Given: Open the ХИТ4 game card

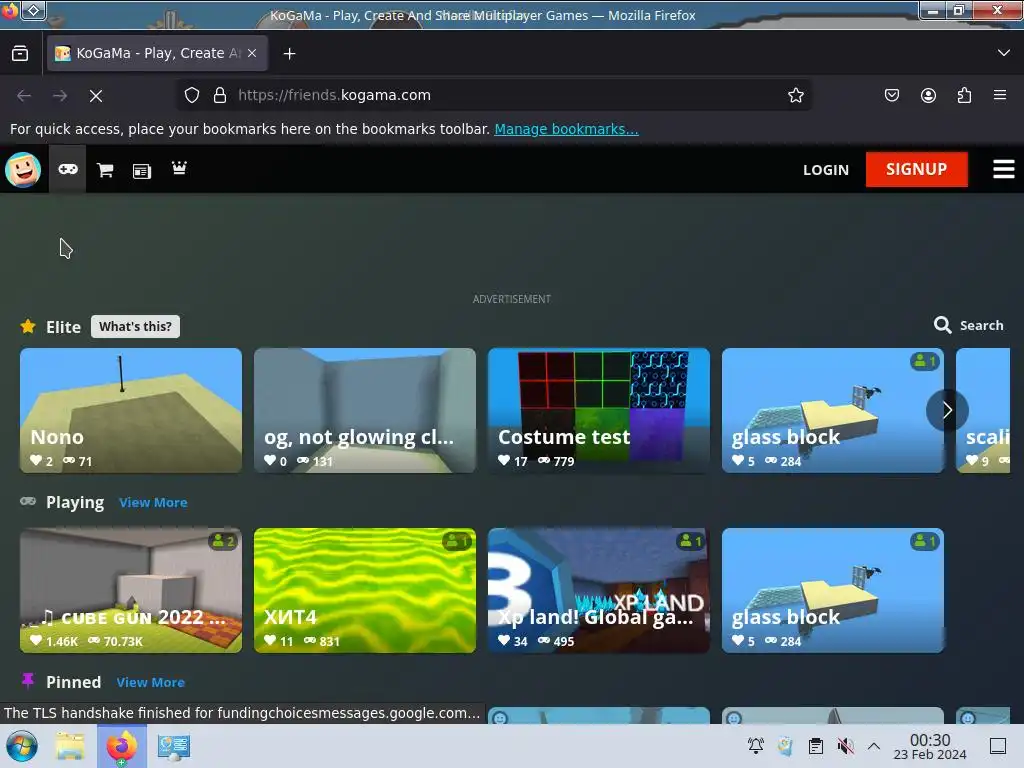Looking at the screenshot, I should point(364,590).
